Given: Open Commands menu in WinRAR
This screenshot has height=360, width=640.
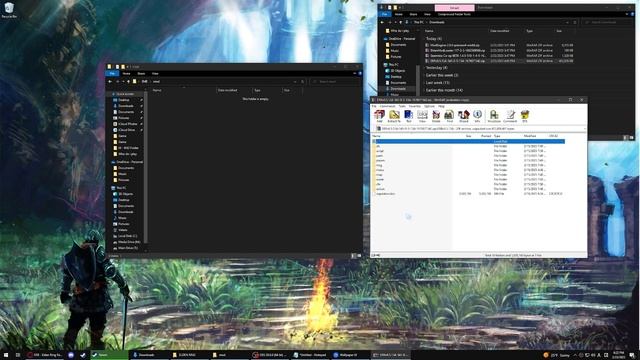Looking at the screenshot, I should coord(387,106).
